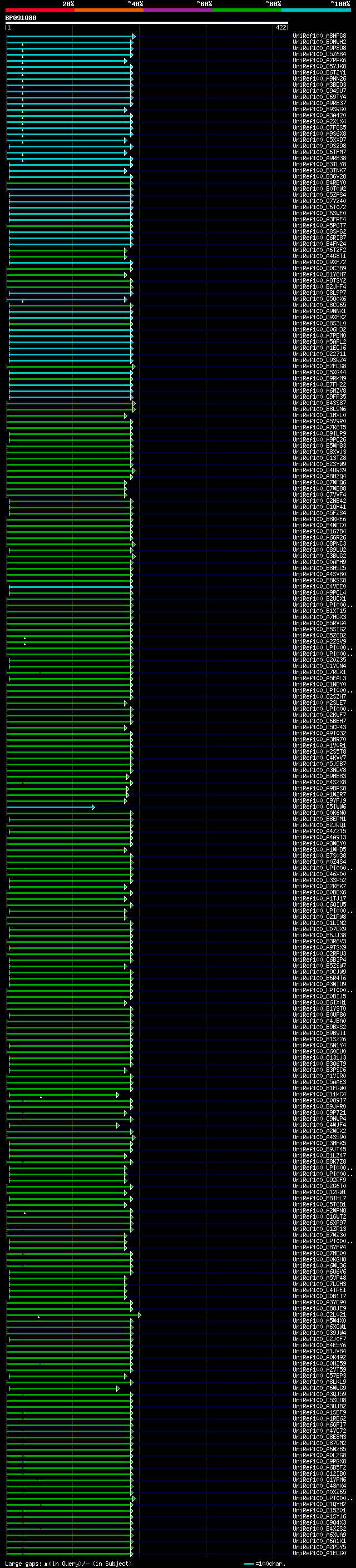356x1568 pixels.
Task: Click the UniRef100_B6JJ38 label
Action: coord(319,935)
